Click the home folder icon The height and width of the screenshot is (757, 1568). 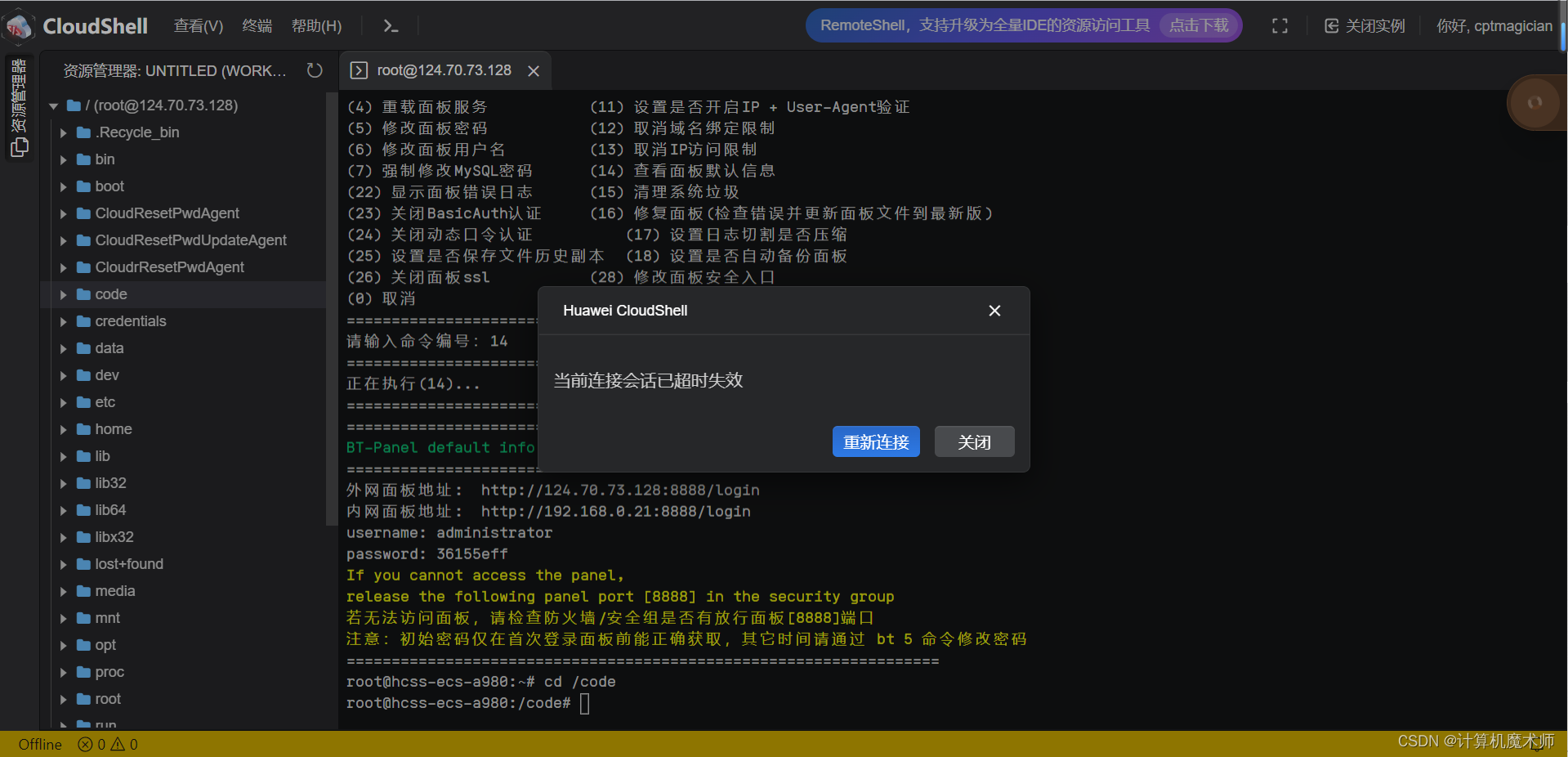(83, 429)
